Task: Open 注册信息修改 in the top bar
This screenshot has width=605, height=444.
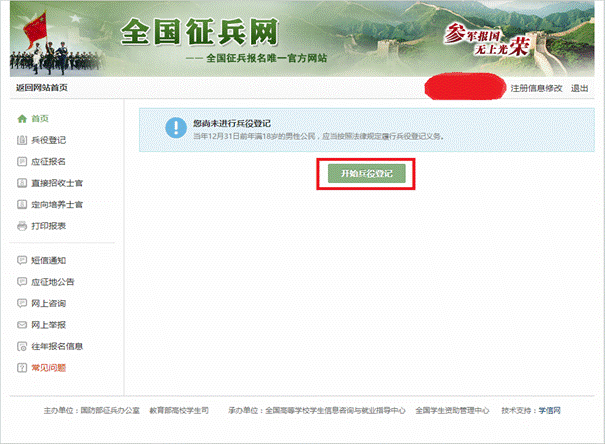Action: tap(537, 88)
